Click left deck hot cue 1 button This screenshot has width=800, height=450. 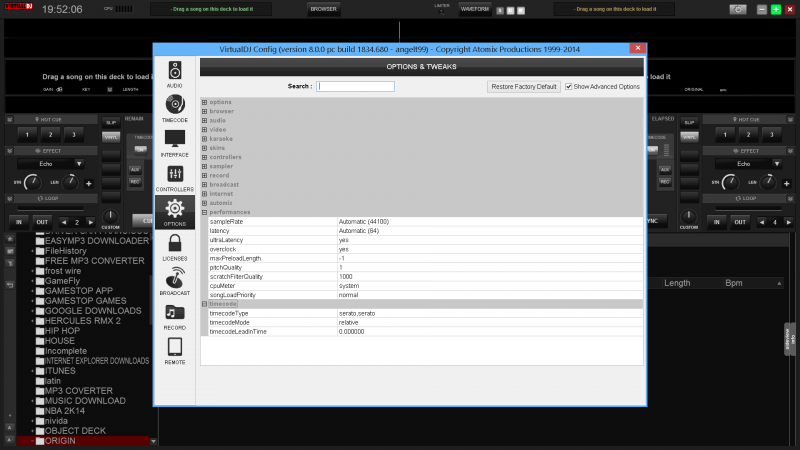tap(28, 135)
